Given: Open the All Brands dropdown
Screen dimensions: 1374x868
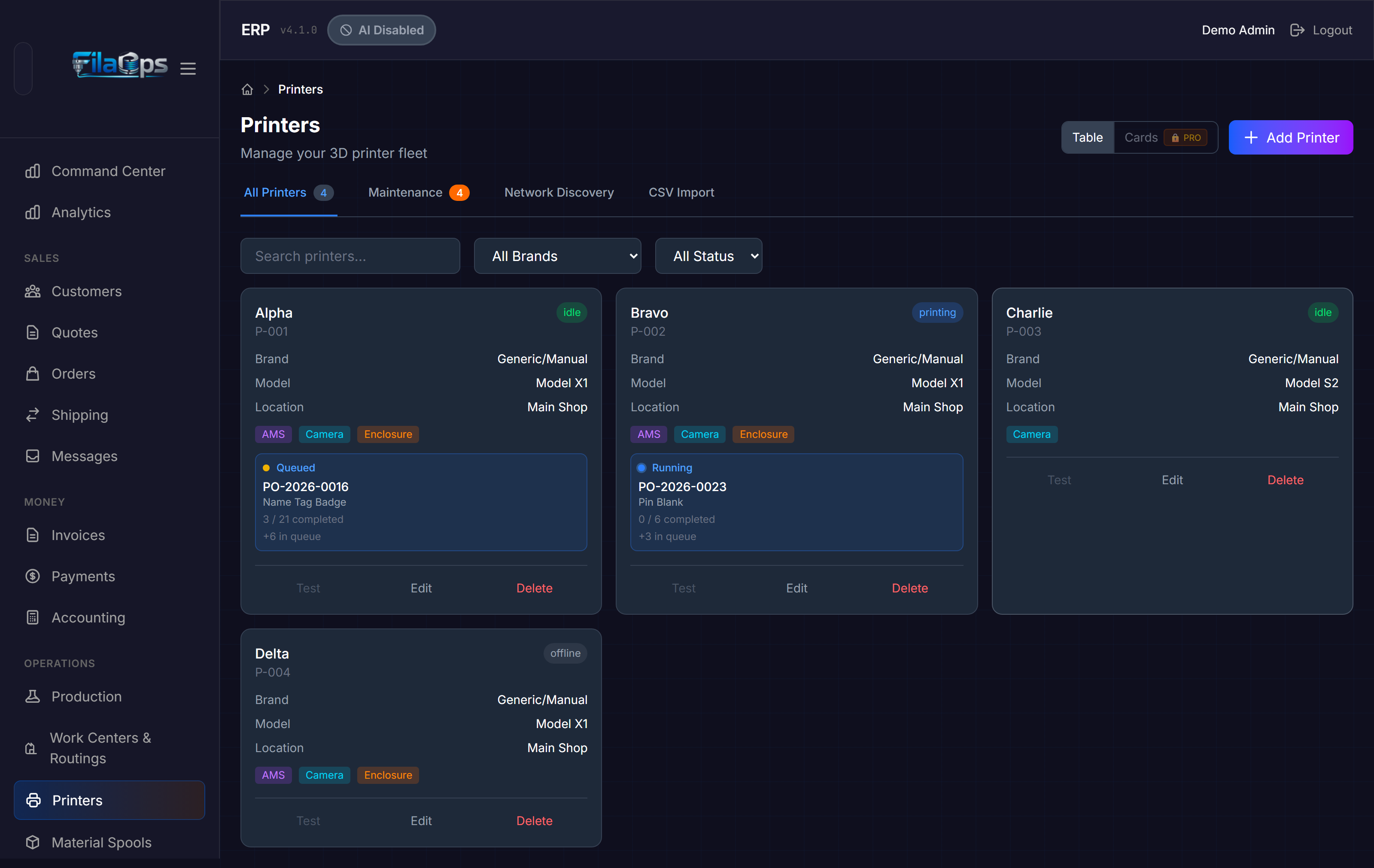Looking at the screenshot, I should coord(557,256).
